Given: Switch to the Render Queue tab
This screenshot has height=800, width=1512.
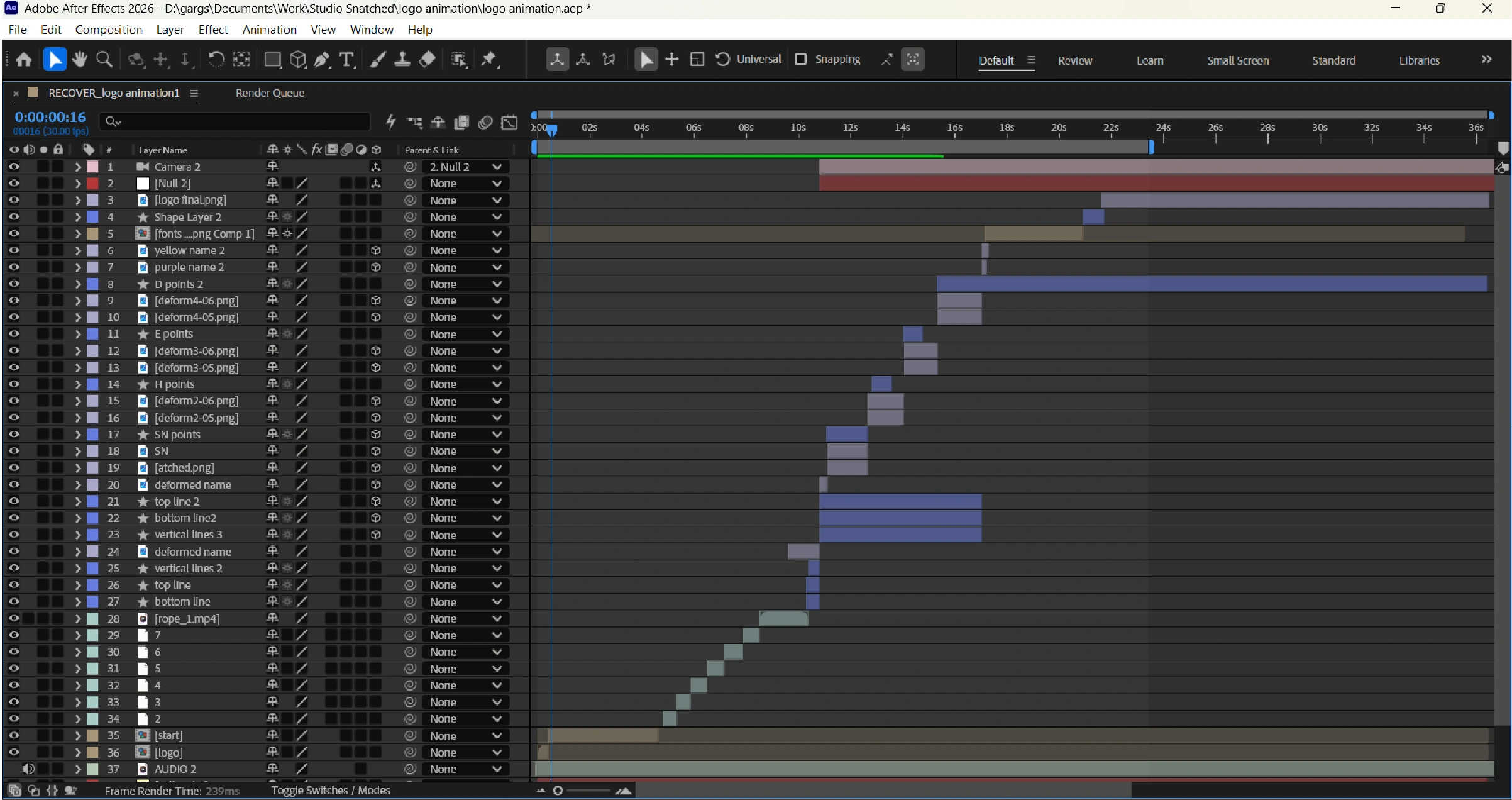Looking at the screenshot, I should pyautogui.click(x=270, y=93).
